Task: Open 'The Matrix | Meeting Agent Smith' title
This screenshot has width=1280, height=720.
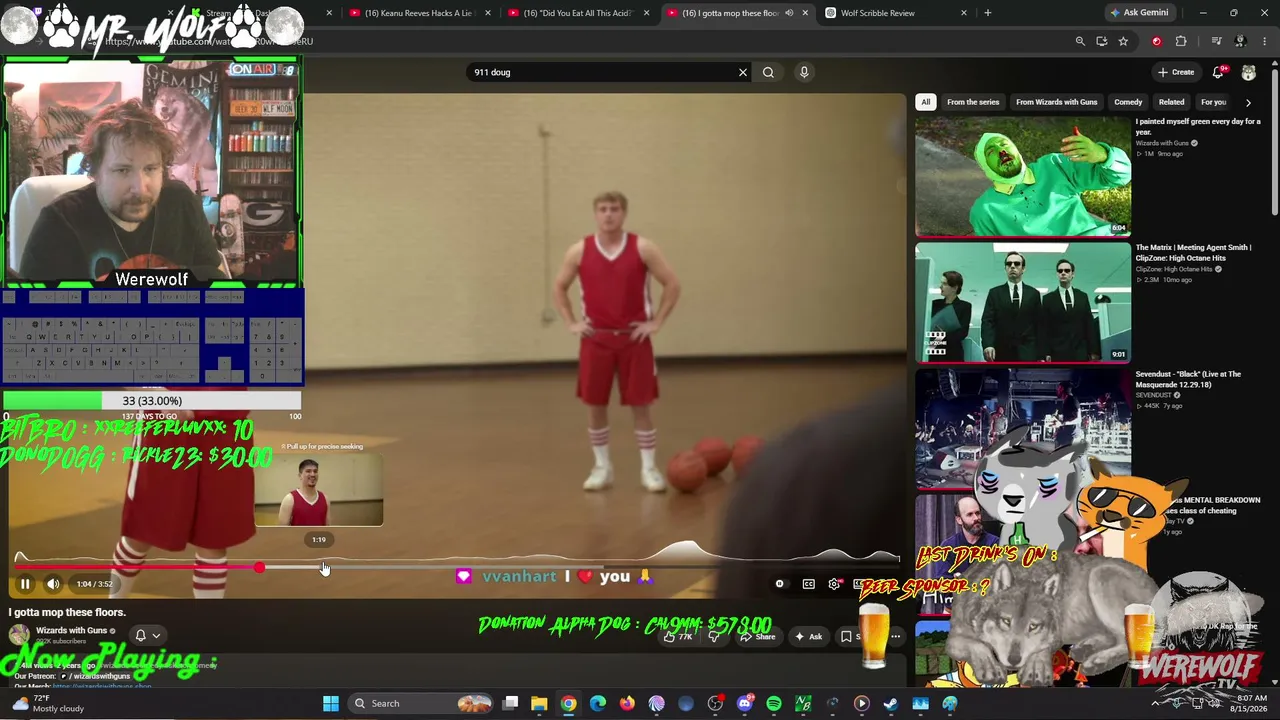Action: 1193,252
